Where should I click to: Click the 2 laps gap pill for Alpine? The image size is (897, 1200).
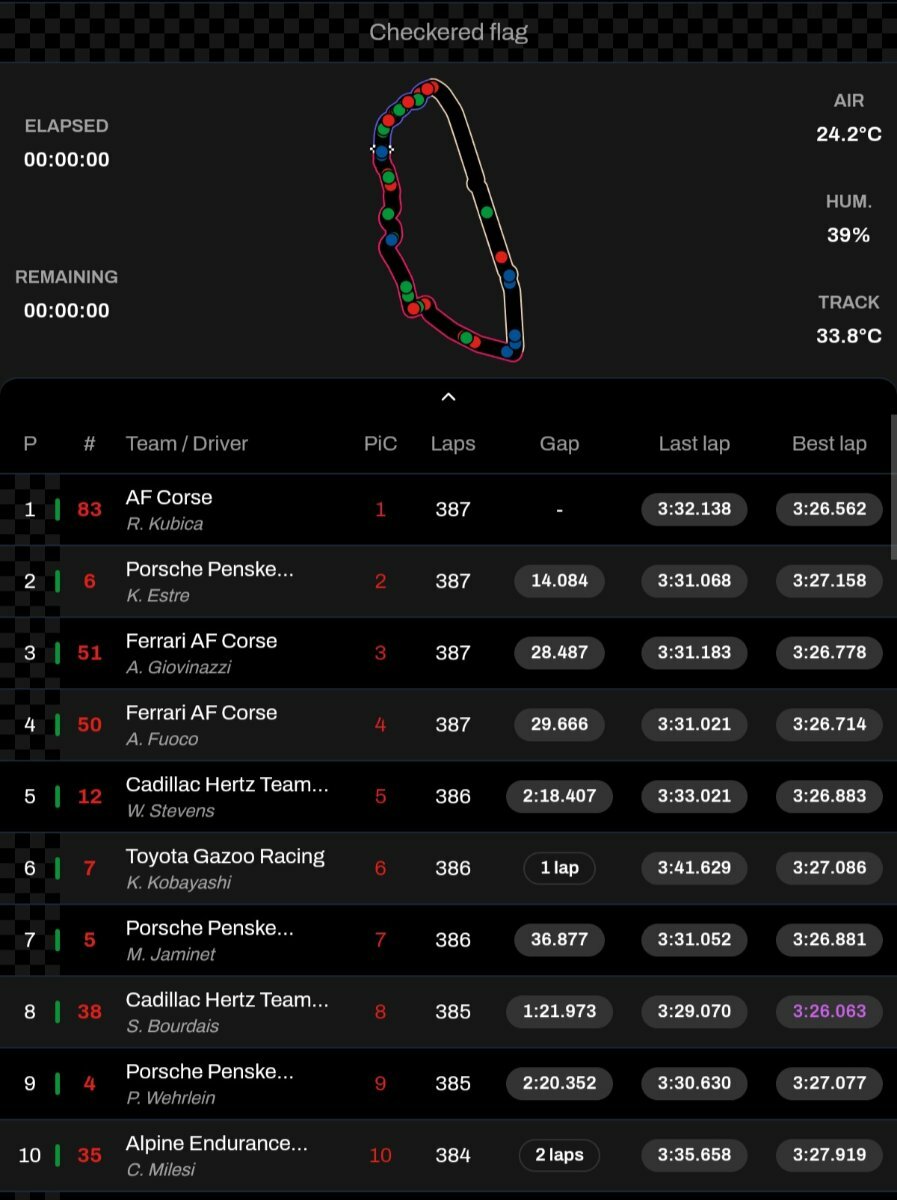(x=559, y=1155)
